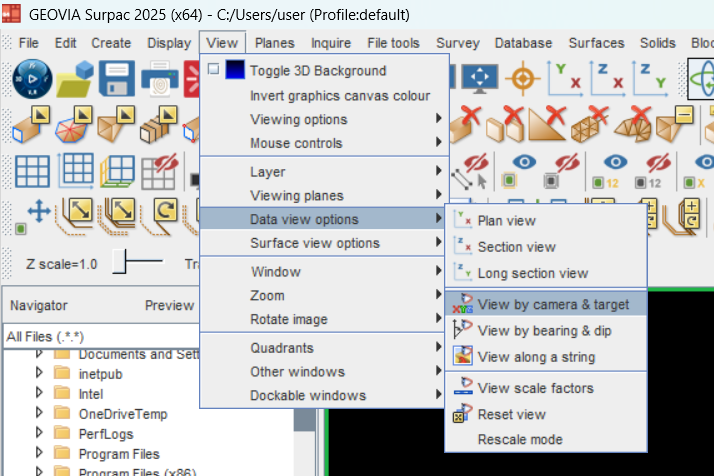
Task: Switch to the Navigator tab
Action: tap(39, 305)
